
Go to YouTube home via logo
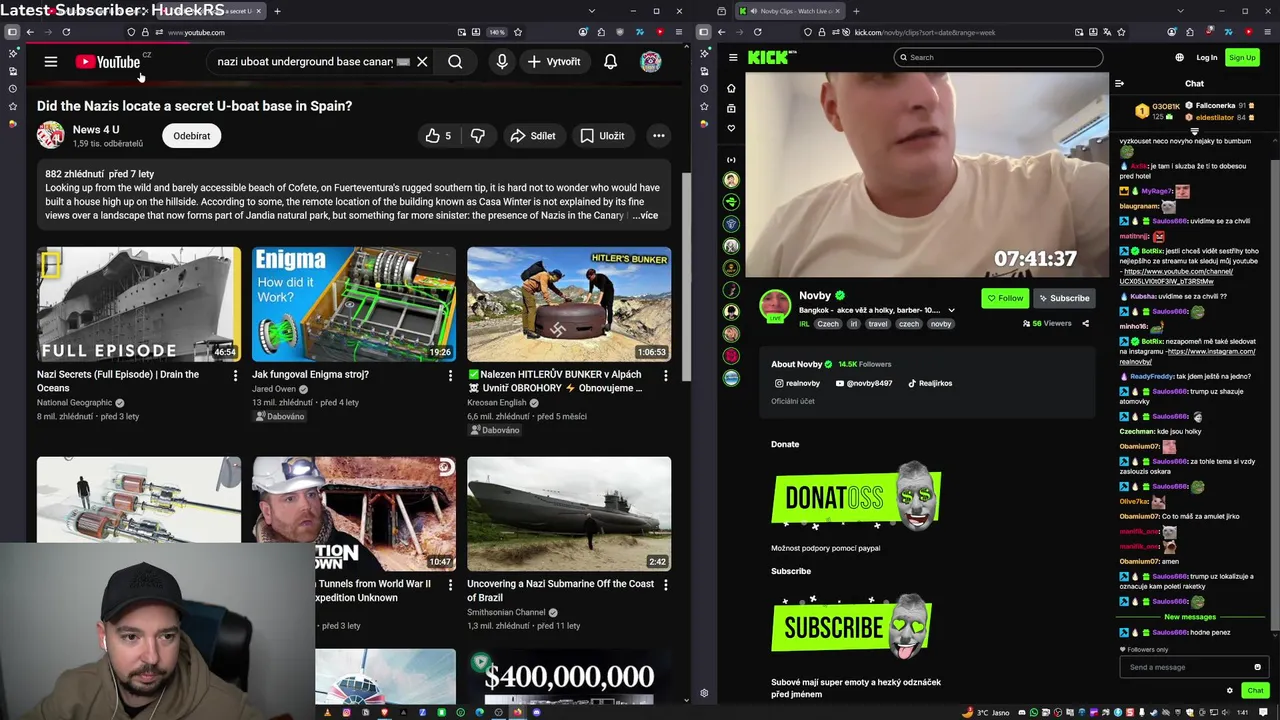(x=107, y=62)
